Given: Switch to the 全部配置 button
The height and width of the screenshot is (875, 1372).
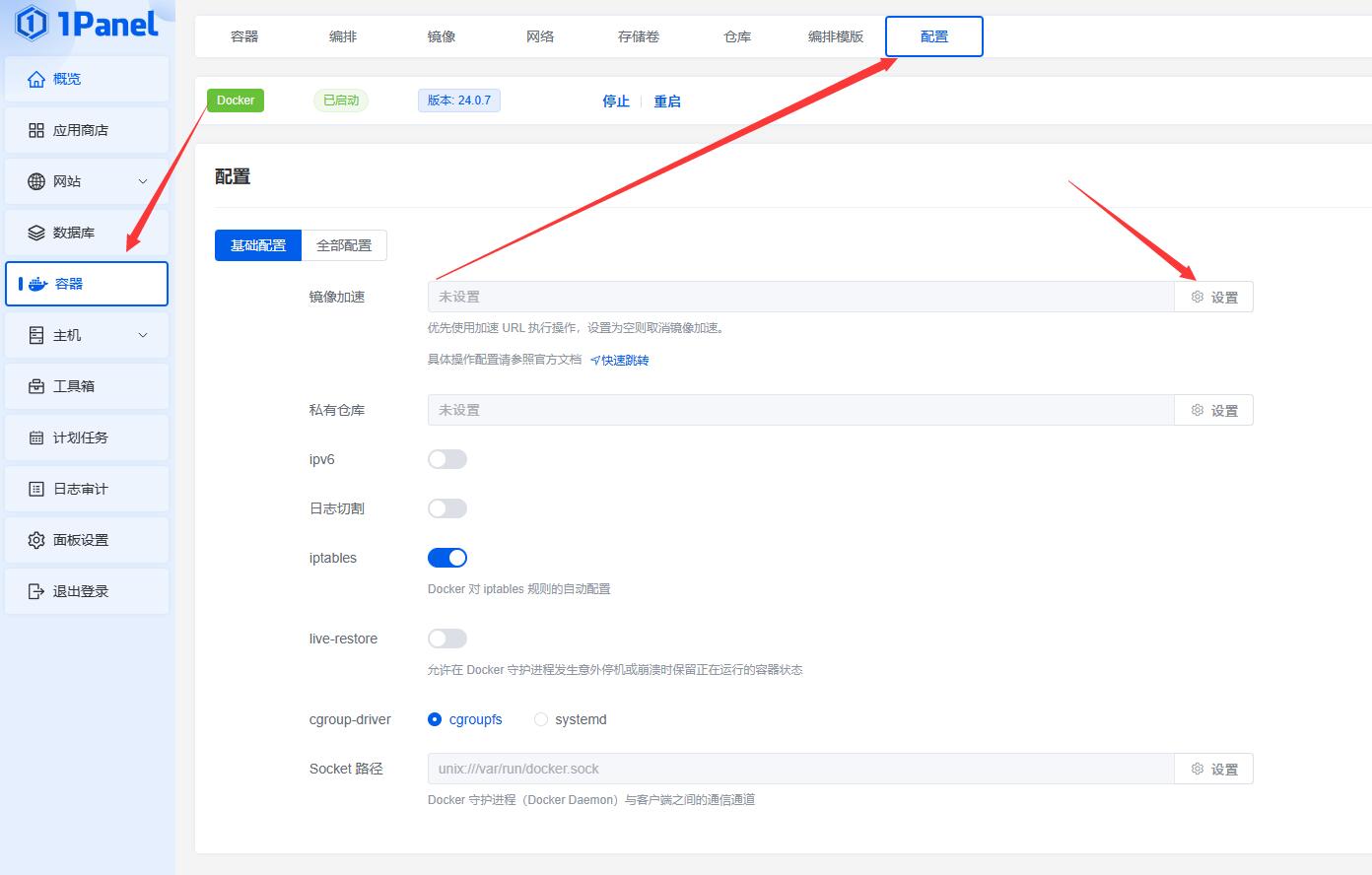Looking at the screenshot, I should 344,245.
